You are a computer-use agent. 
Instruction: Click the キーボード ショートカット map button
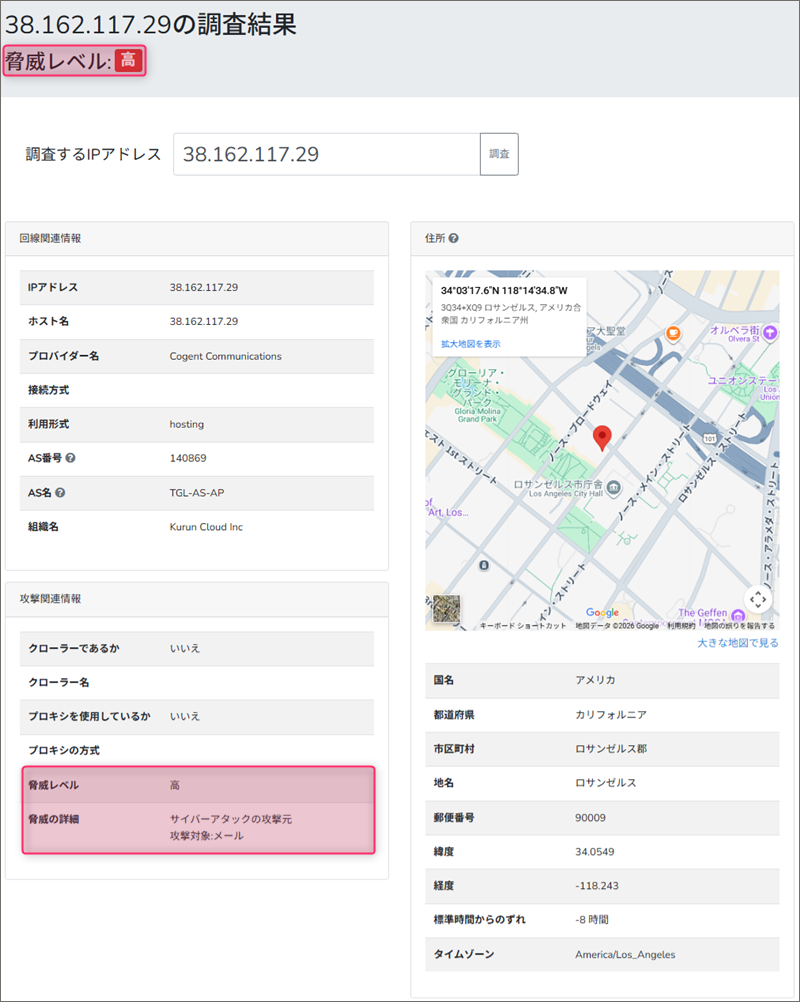[x=524, y=626]
